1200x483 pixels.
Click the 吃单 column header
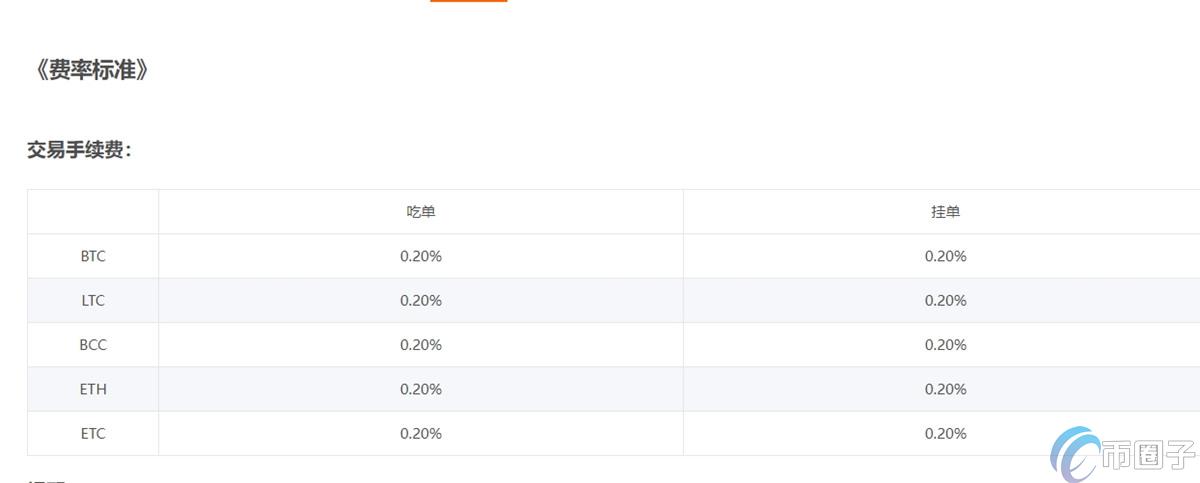point(421,212)
